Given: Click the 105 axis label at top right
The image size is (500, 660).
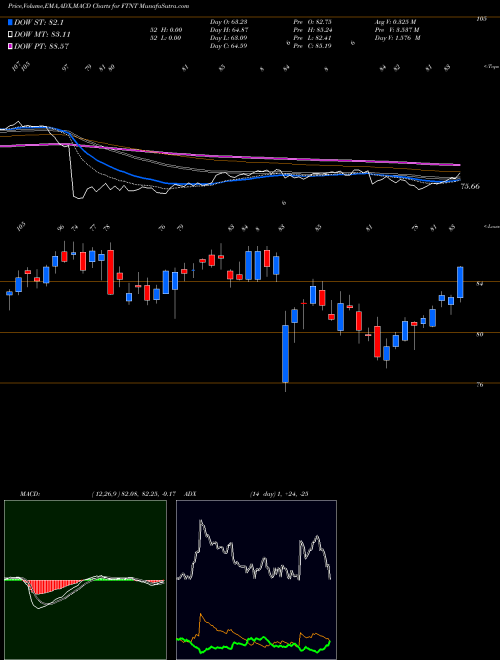Looking at the screenshot, I should (x=481, y=19).
